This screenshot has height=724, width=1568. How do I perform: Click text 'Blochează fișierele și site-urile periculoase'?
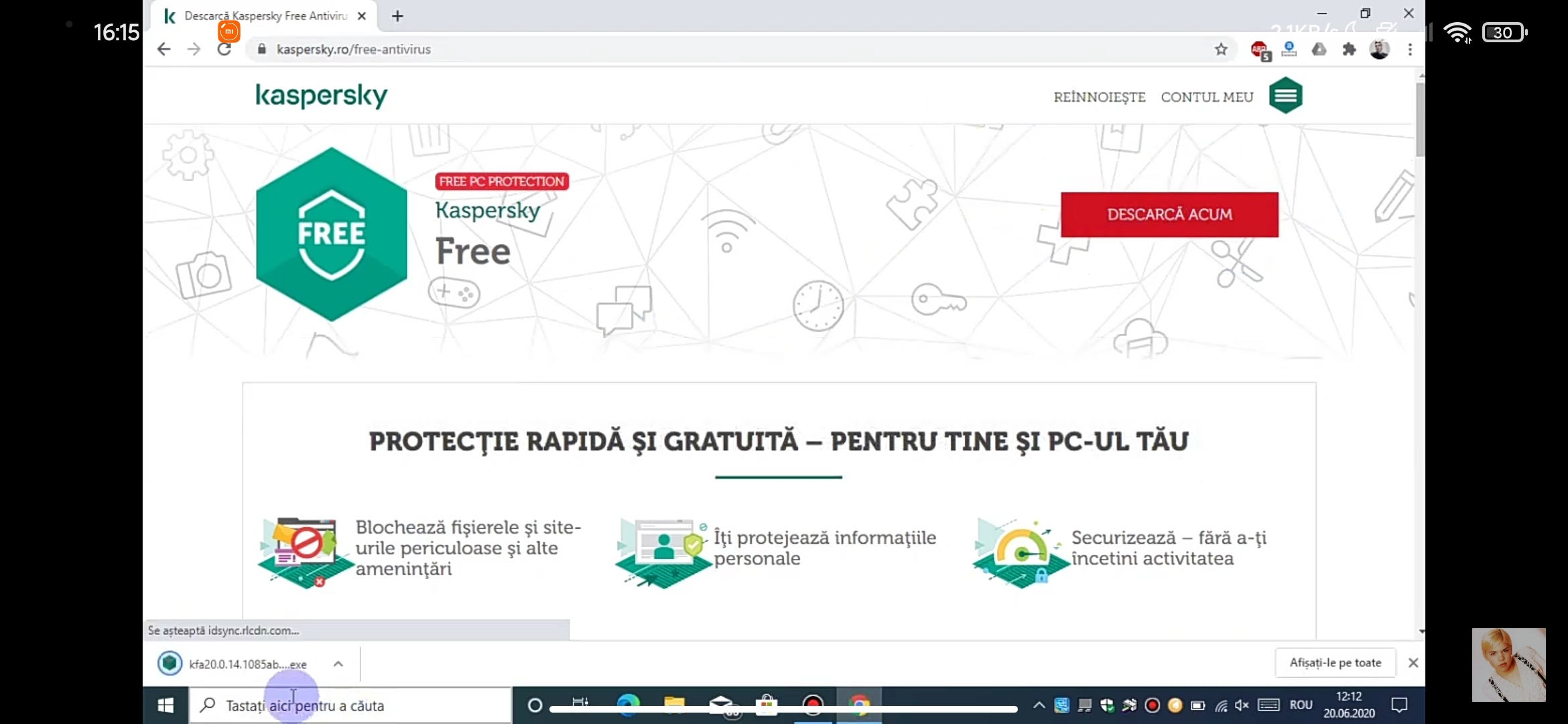click(468, 538)
